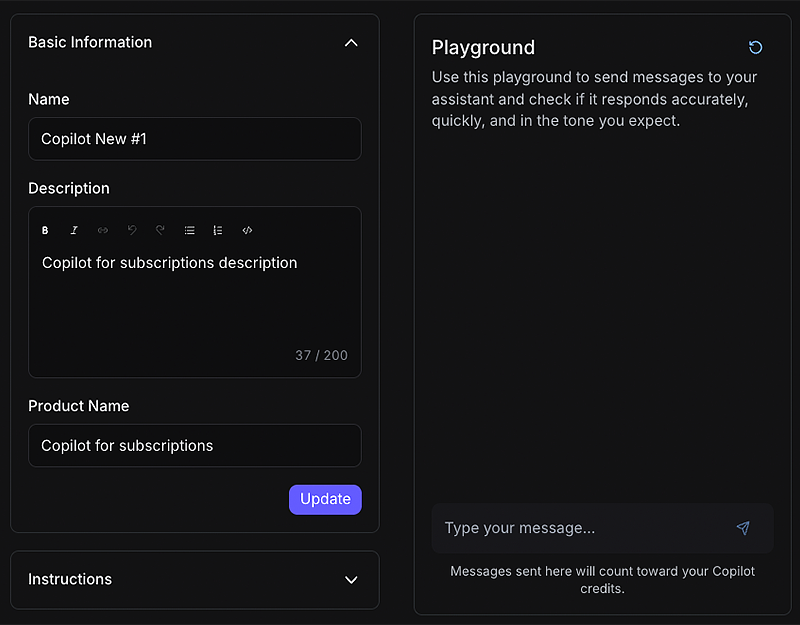Toggle bold formatting in description editor
Viewport: 800px width, 625px height.
(x=45, y=230)
